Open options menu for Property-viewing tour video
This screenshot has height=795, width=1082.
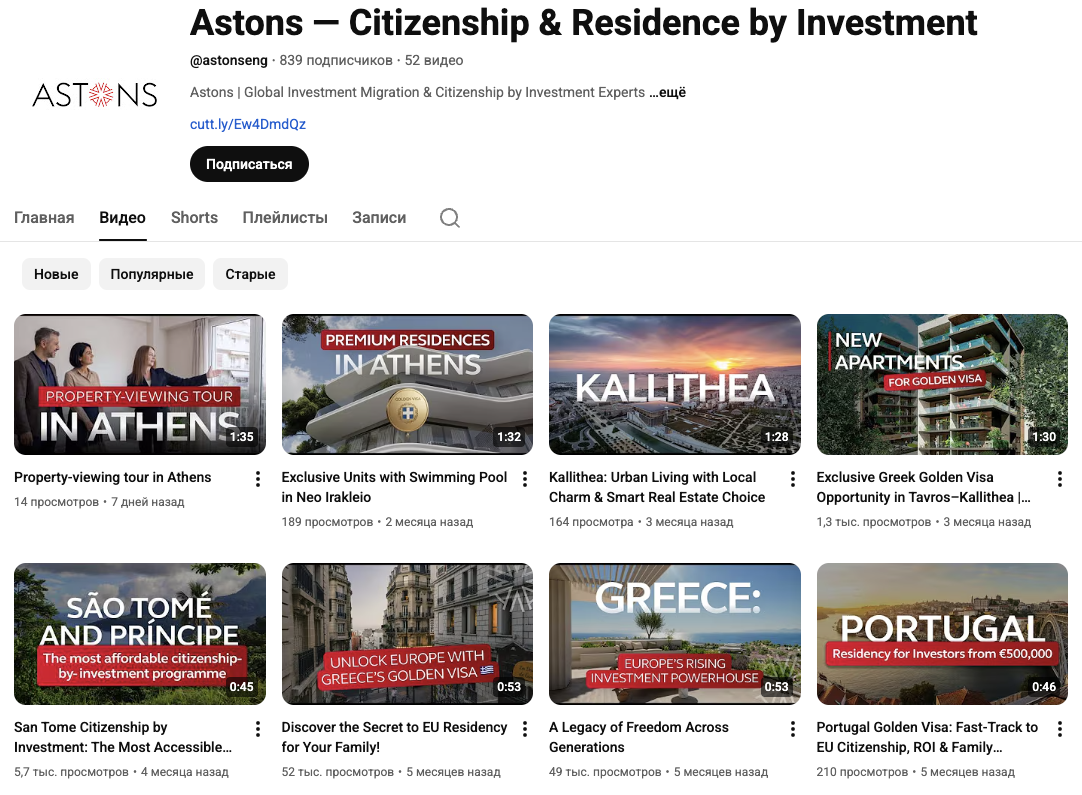pyautogui.click(x=258, y=479)
